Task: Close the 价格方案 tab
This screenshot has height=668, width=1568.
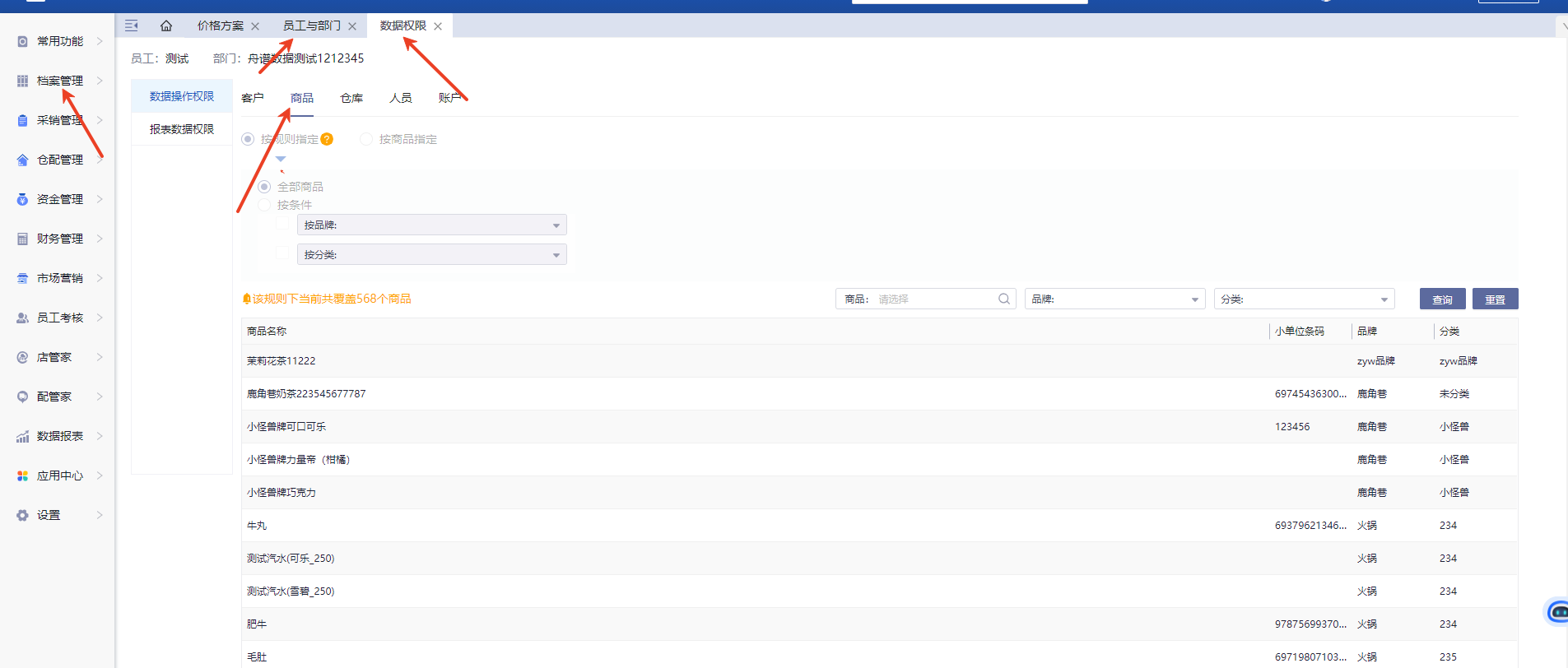Action: point(255,26)
